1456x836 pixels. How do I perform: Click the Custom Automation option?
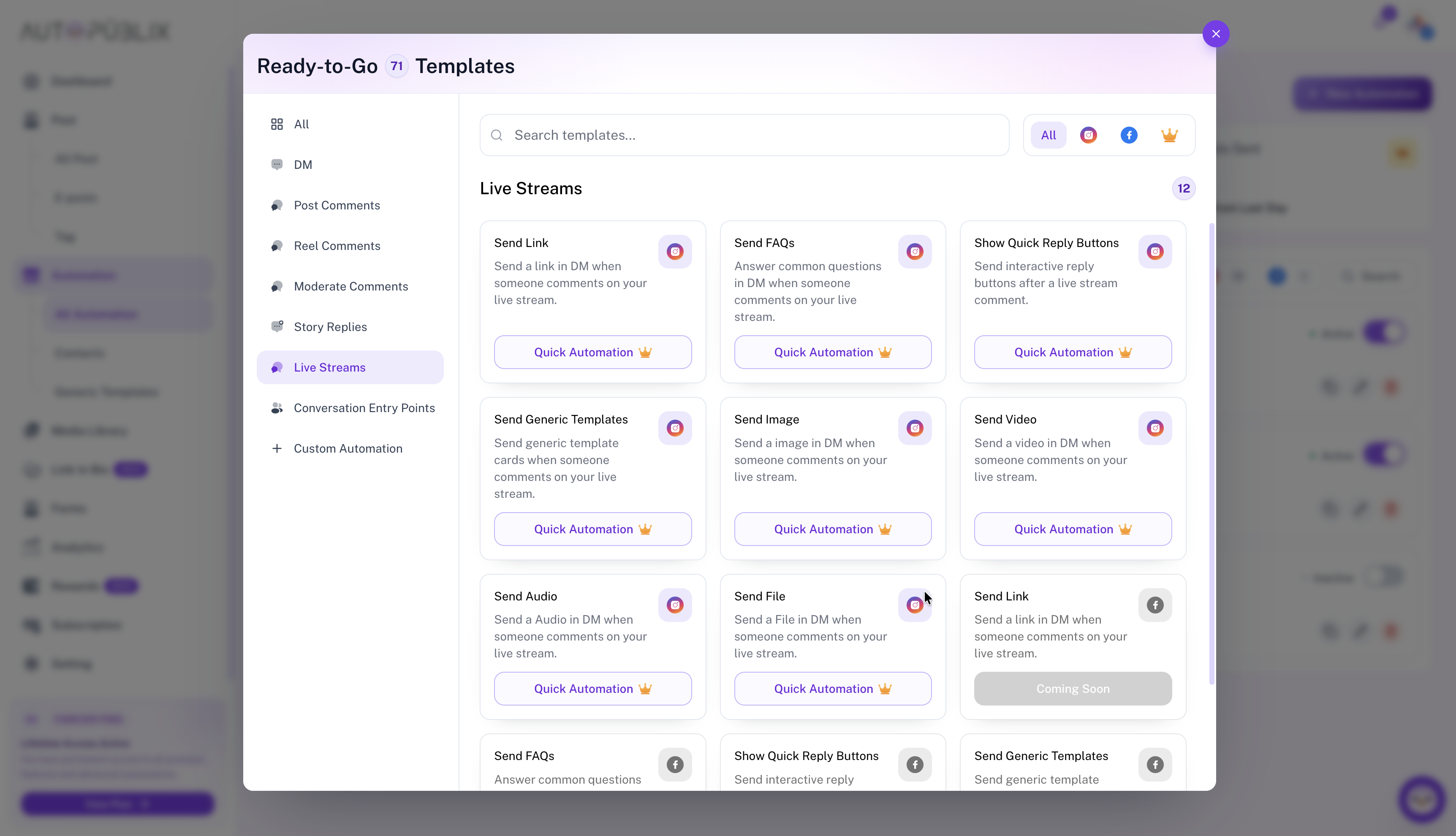(350, 448)
